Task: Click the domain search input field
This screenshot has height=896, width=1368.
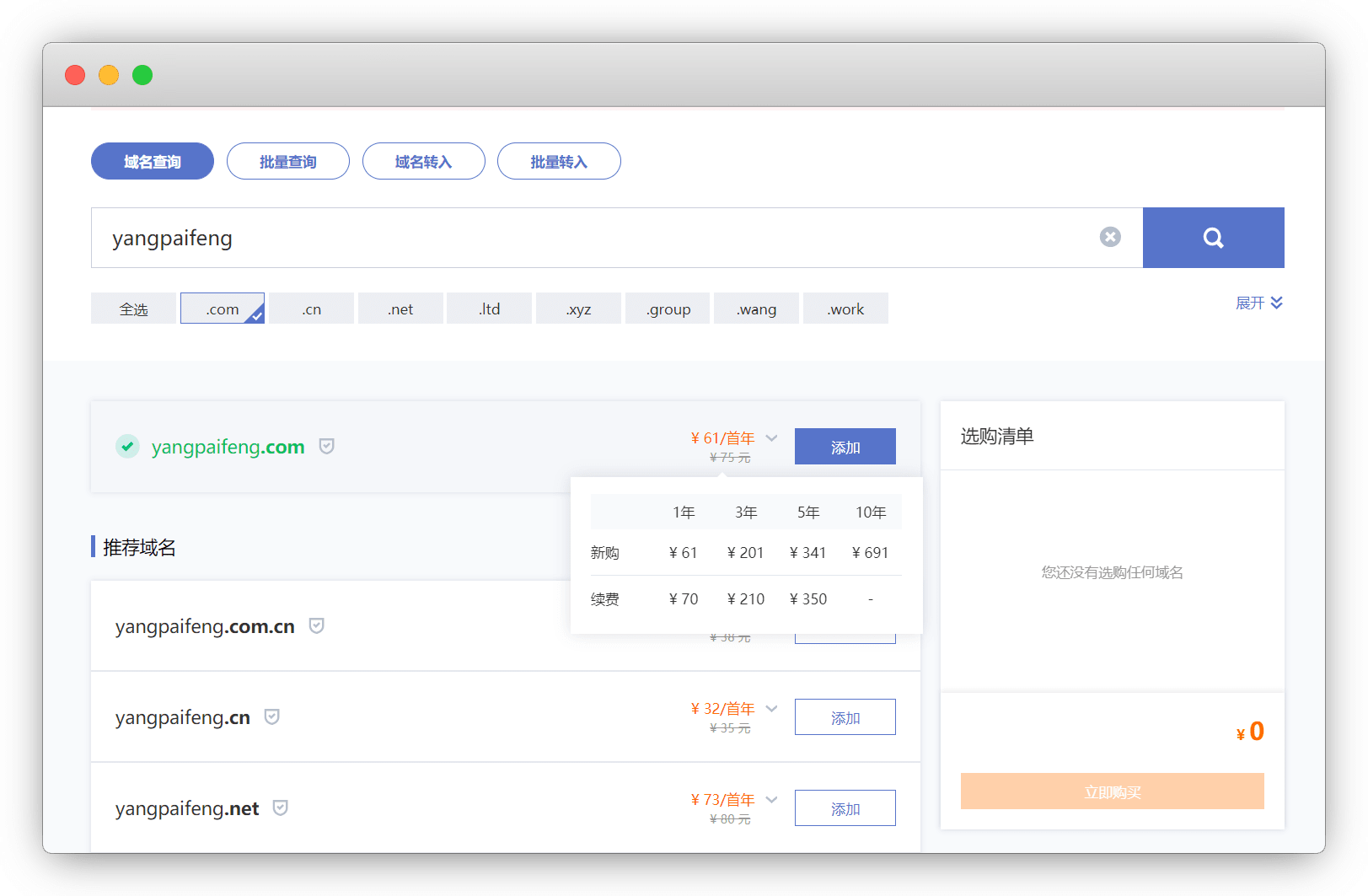Action: tap(590, 238)
